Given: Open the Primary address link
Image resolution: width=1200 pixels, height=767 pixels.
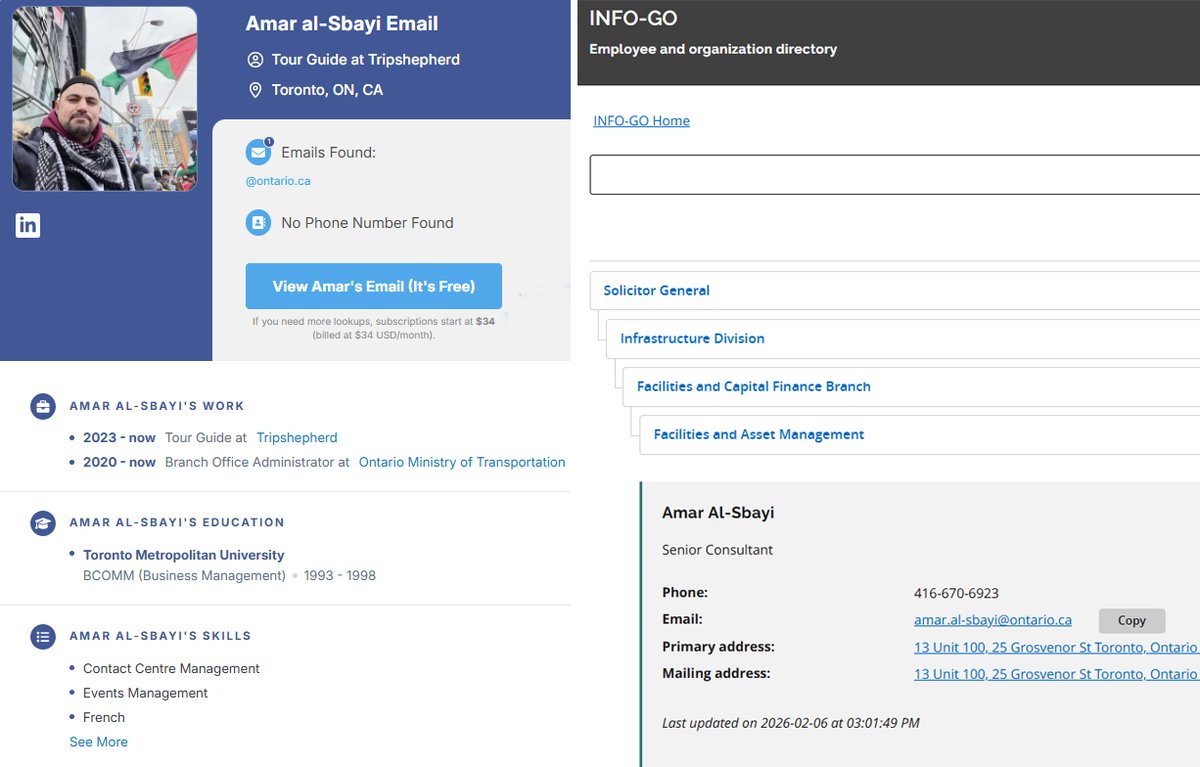Looking at the screenshot, I should (x=1056, y=647).
